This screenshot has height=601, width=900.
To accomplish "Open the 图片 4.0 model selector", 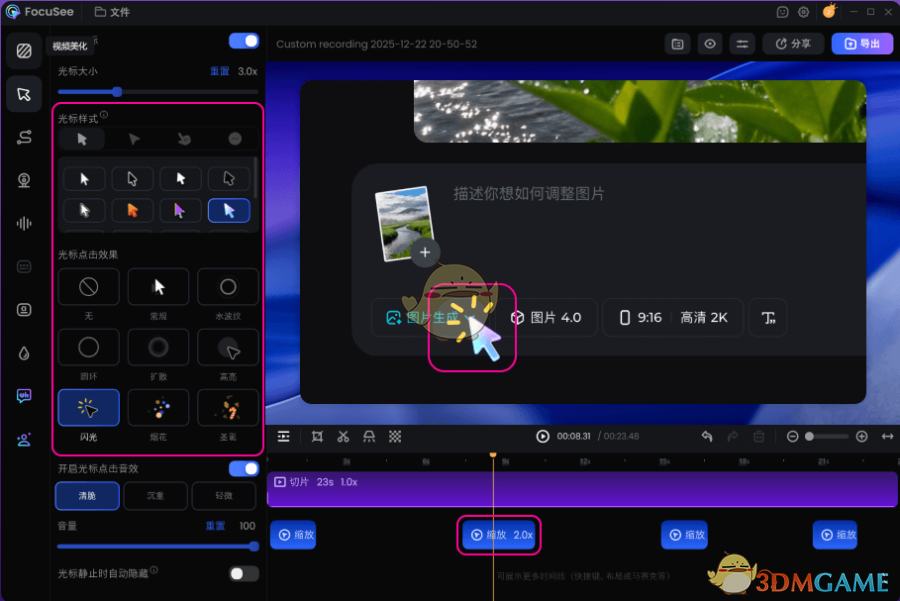I will pyautogui.click(x=548, y=317).
